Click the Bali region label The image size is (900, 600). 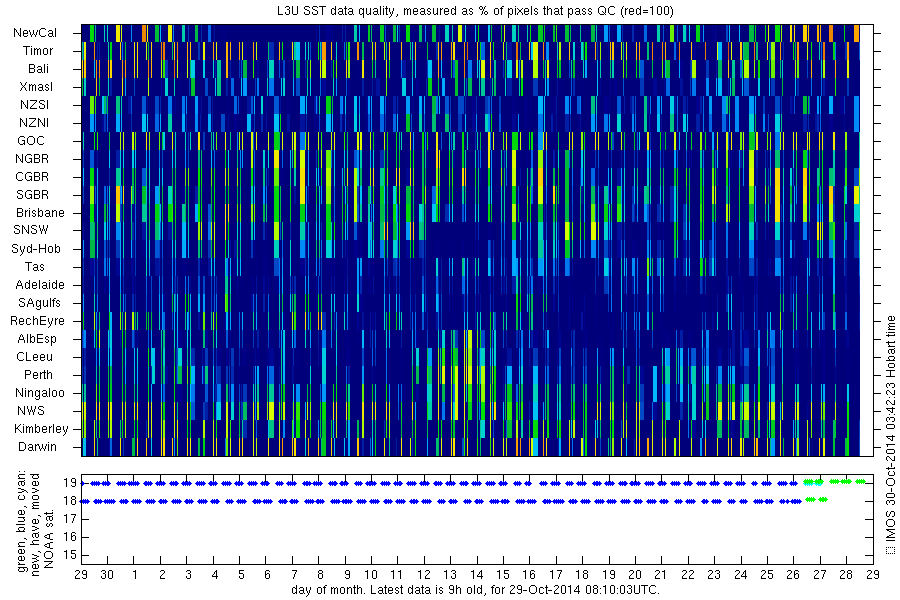(38, 69)
